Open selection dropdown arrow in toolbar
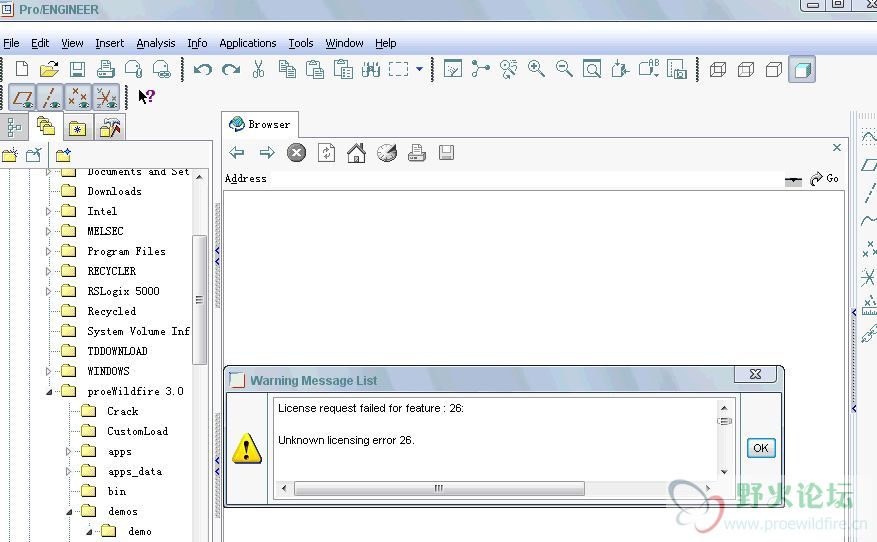 [419, 69]
